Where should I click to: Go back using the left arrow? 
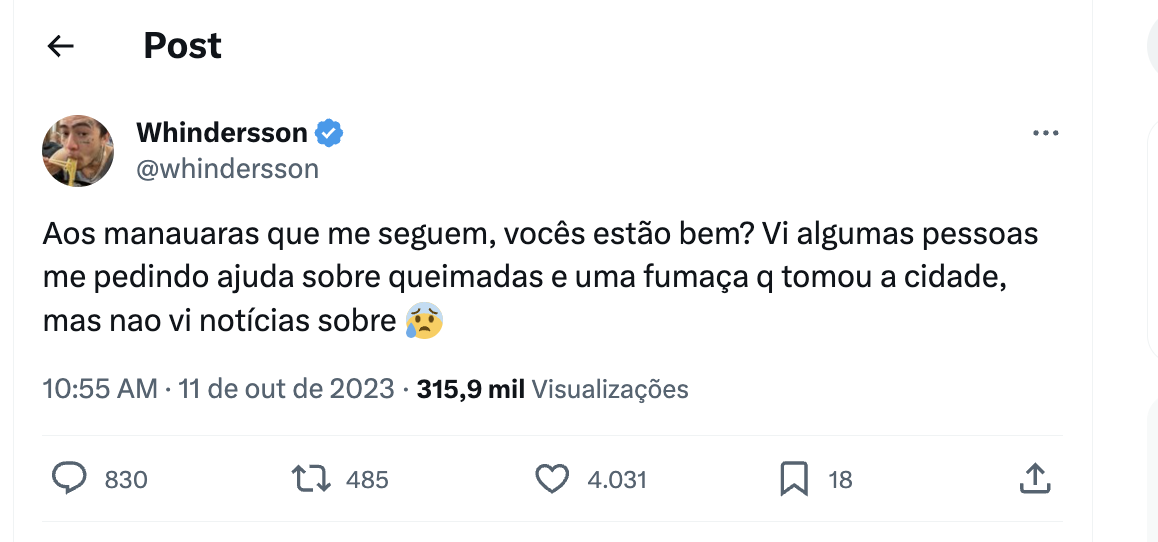pos(61,46)
